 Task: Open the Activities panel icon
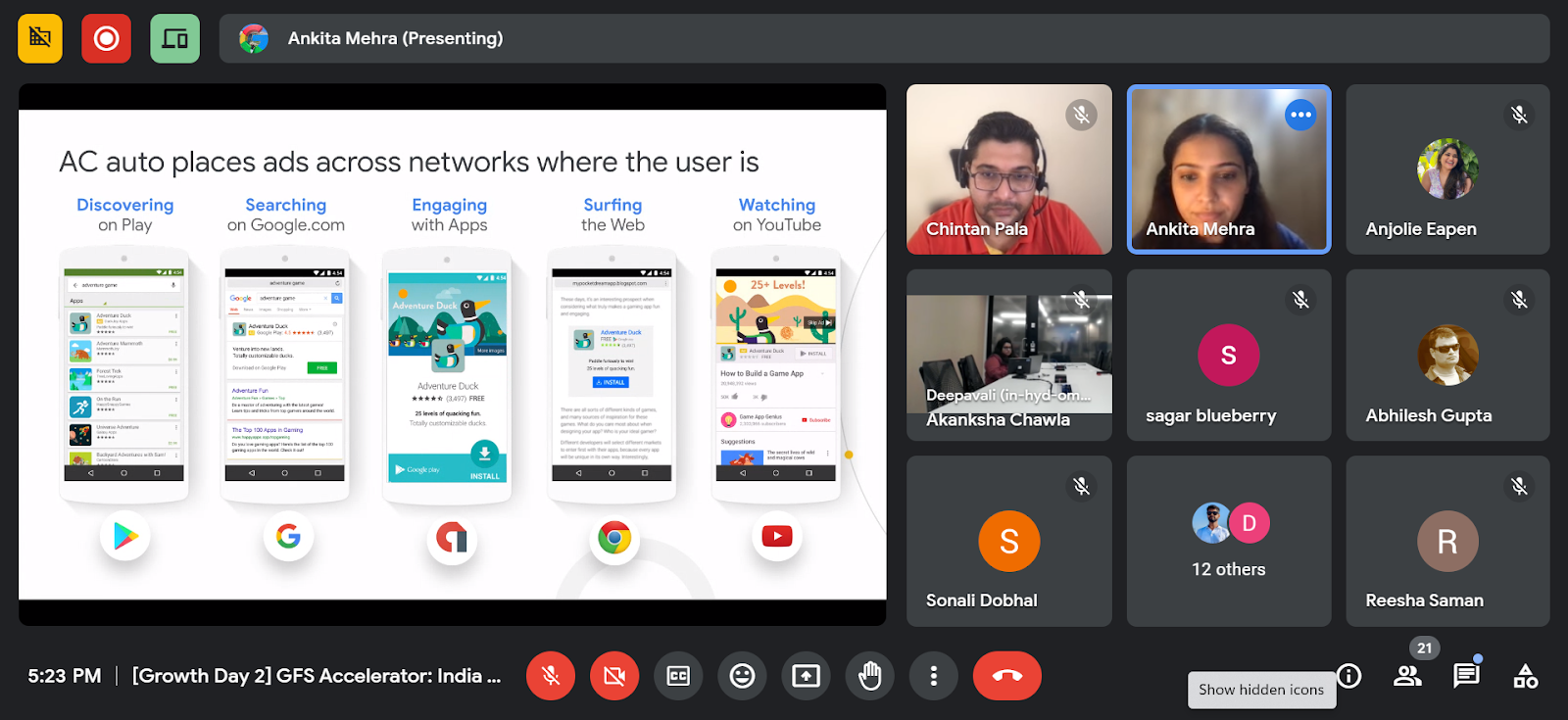[1526, 676]
